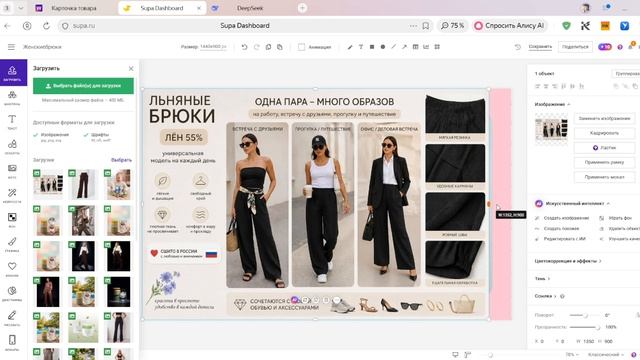The image size is (640, 360).
Task: Open the Text (Текст) sidebar section
Action: (12, 122)
